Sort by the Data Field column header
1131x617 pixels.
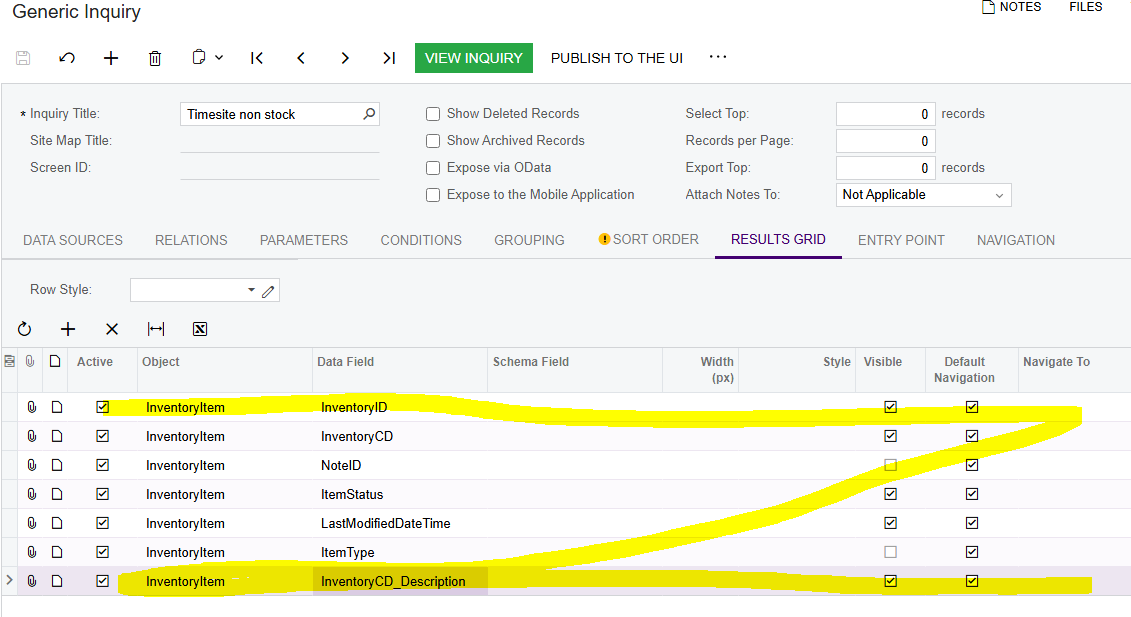[346, 362]
